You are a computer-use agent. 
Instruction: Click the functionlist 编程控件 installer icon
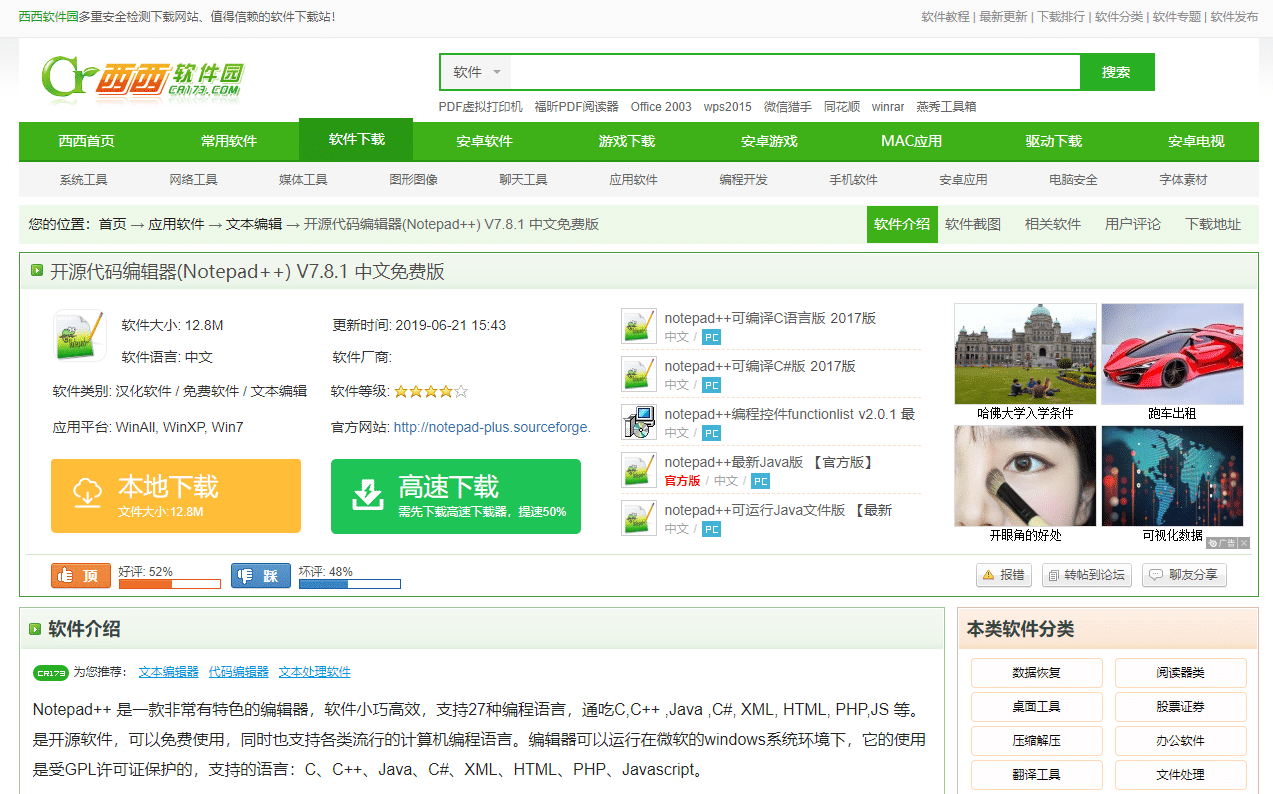(638, 423)
